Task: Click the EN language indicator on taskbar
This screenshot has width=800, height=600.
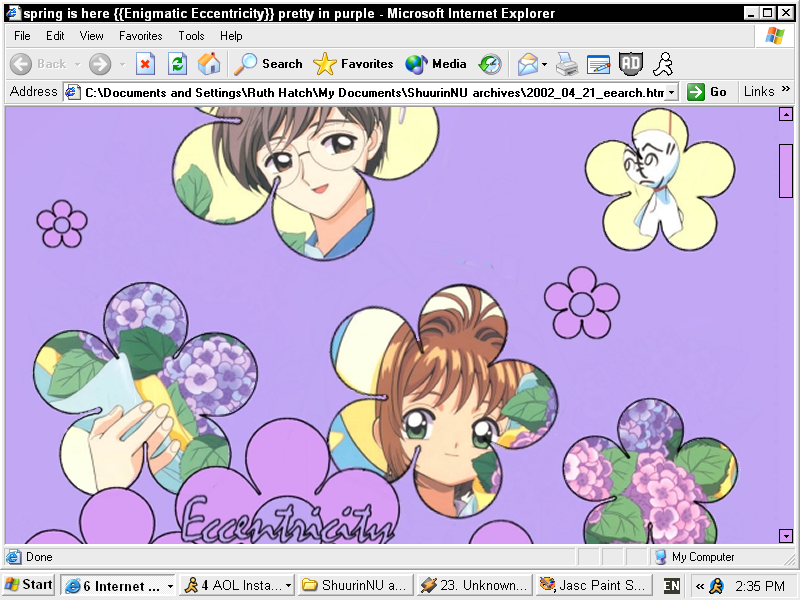Action: pos(671,585)
